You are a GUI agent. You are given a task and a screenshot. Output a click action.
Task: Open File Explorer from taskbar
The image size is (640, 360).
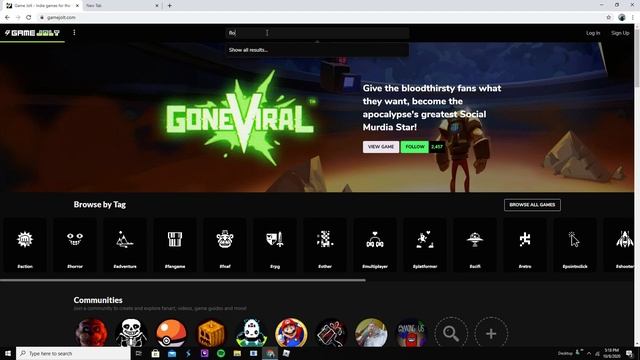(x=237, y=353)
